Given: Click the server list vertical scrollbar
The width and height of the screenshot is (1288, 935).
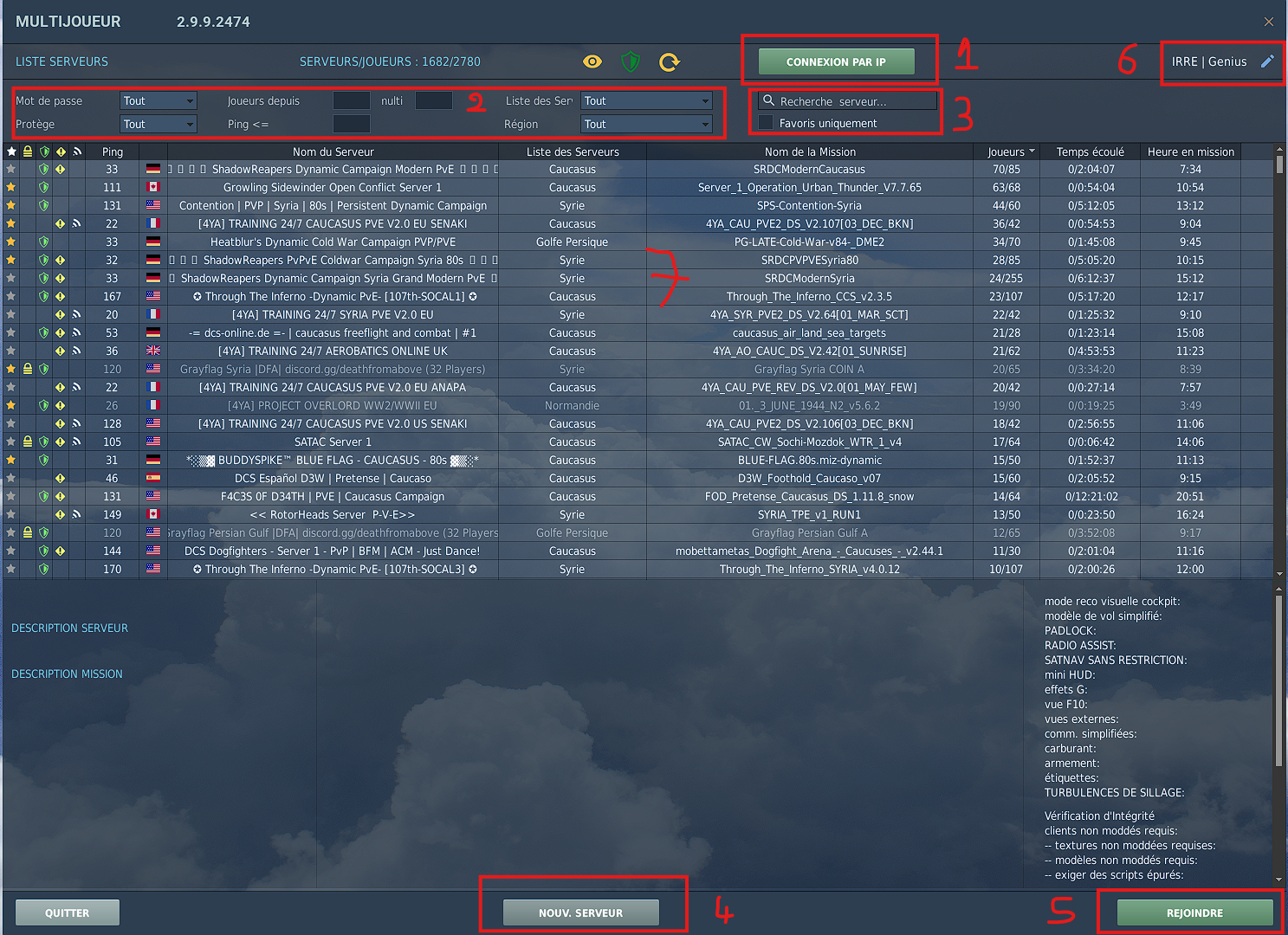Looking at the screenshot, I should 1279,360.
